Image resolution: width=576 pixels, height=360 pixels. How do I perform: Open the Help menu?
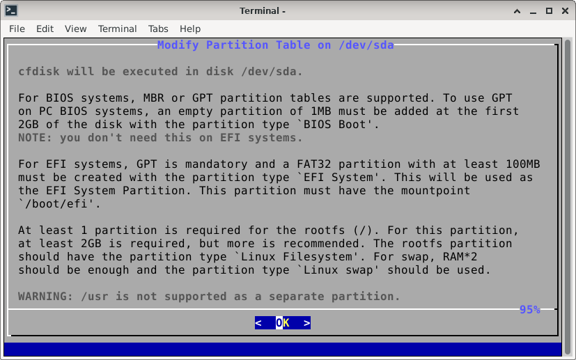click(190, 29)
